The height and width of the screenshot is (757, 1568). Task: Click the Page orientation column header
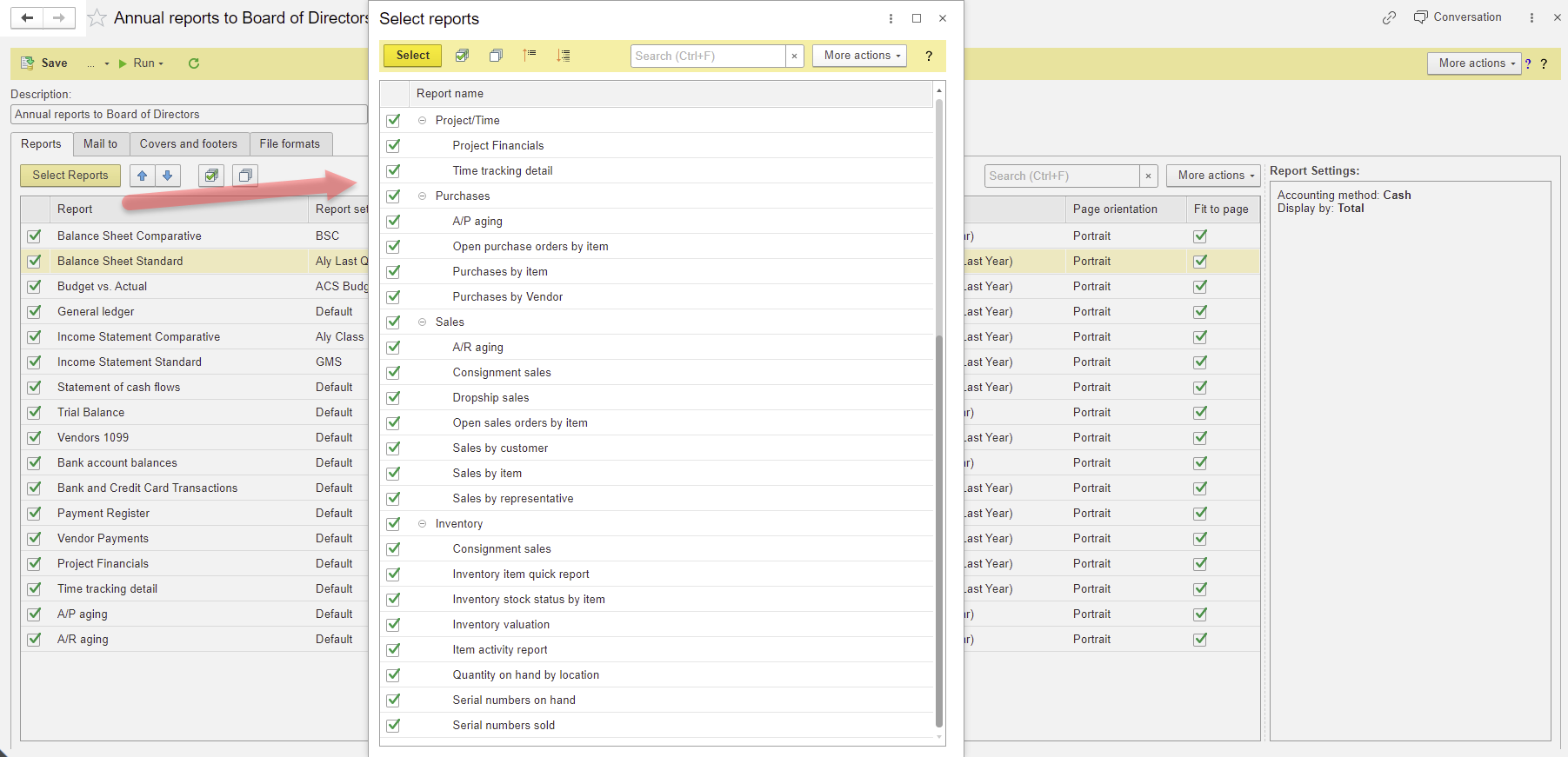tap(1126, 209)
